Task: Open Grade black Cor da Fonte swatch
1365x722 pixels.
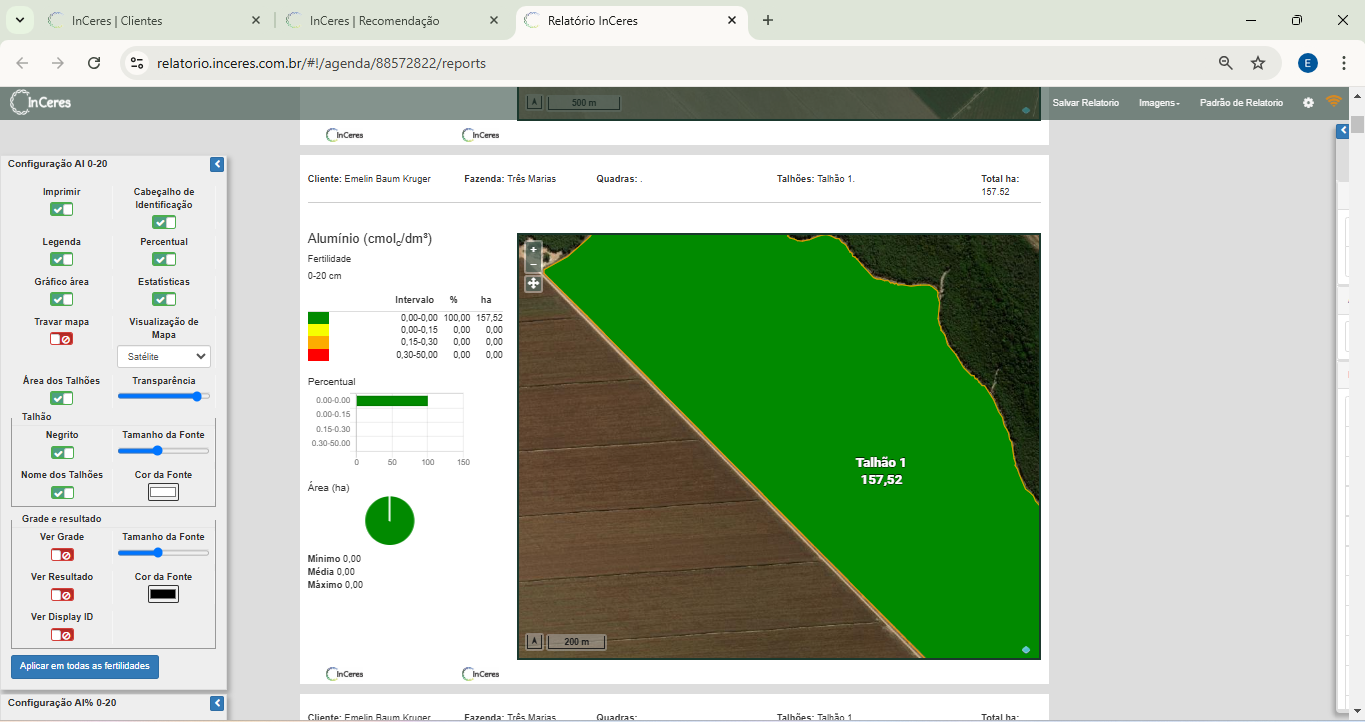Action: tap(163, 594)
